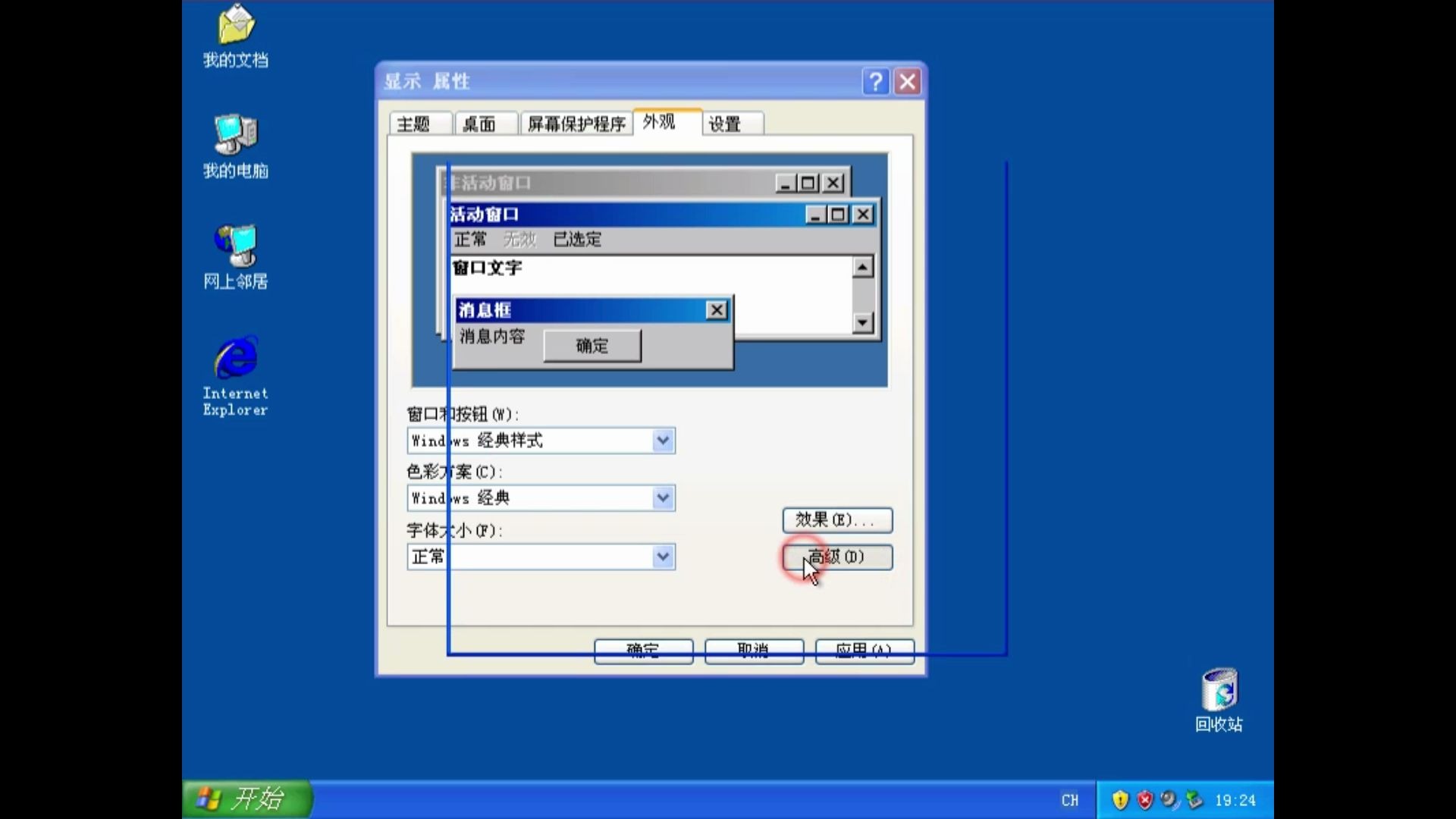Viewport: 1456px width, 819px height.
Task: Expand the 色彩方案 color scheme dropdown
Action: tap(664, 498)
